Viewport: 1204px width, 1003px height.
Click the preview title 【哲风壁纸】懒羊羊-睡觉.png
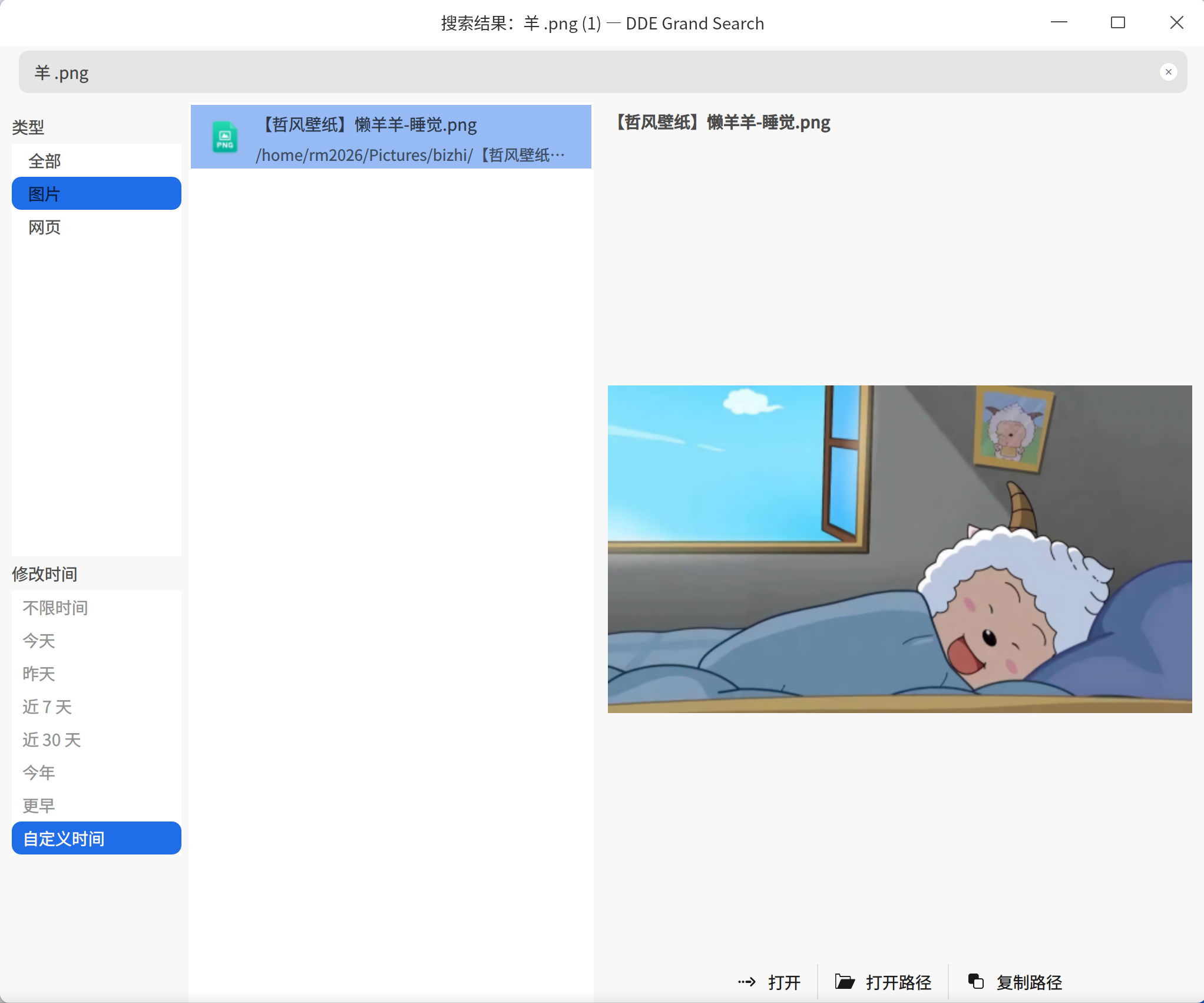coord(722,122)
